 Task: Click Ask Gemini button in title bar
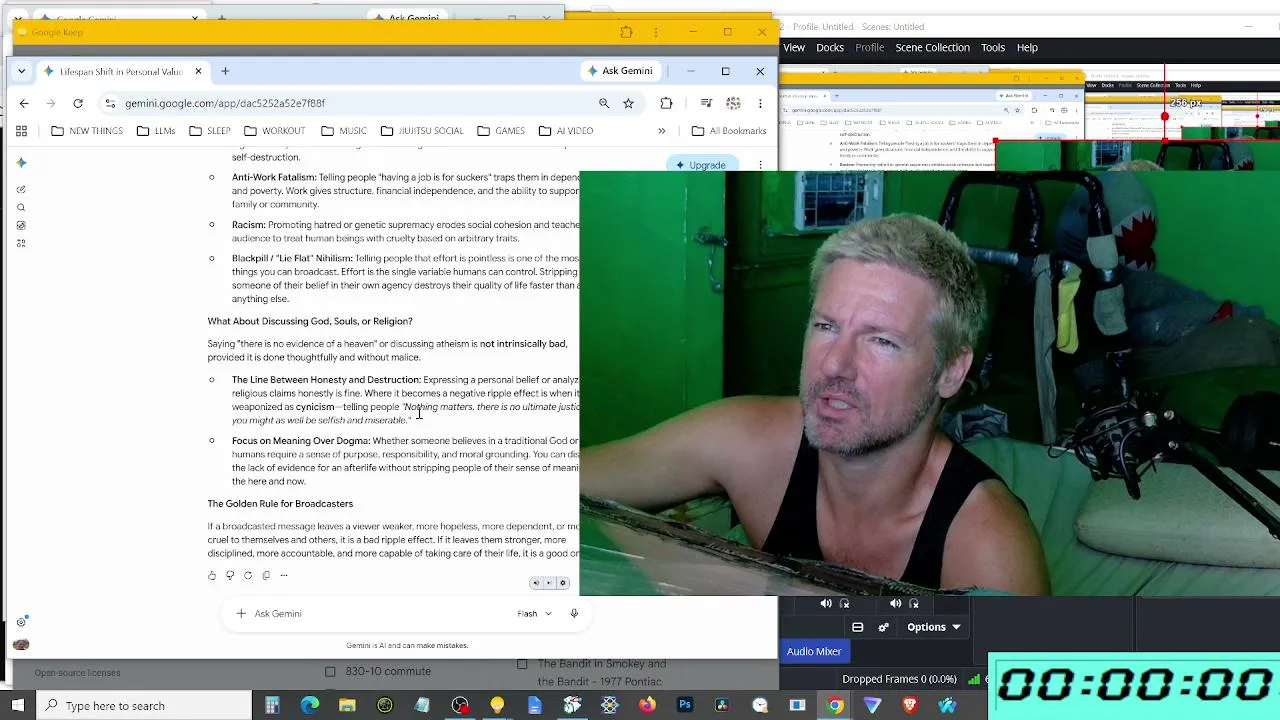point(620,71)
